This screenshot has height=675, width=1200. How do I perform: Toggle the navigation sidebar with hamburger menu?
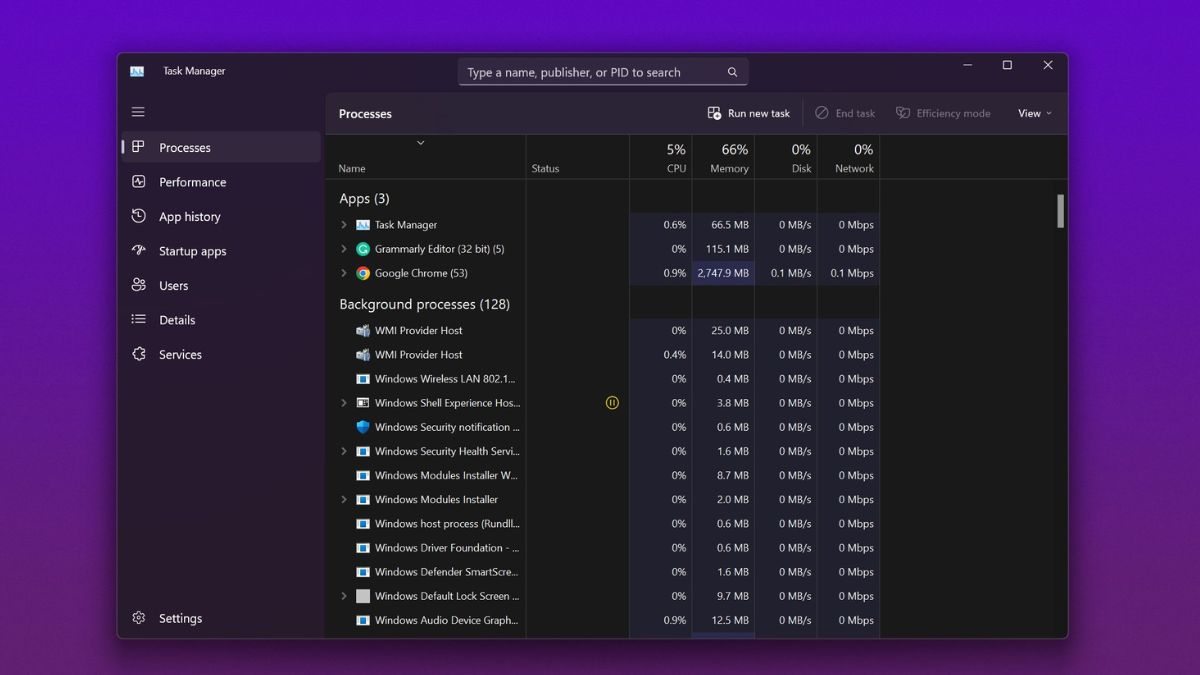(138, 112)
